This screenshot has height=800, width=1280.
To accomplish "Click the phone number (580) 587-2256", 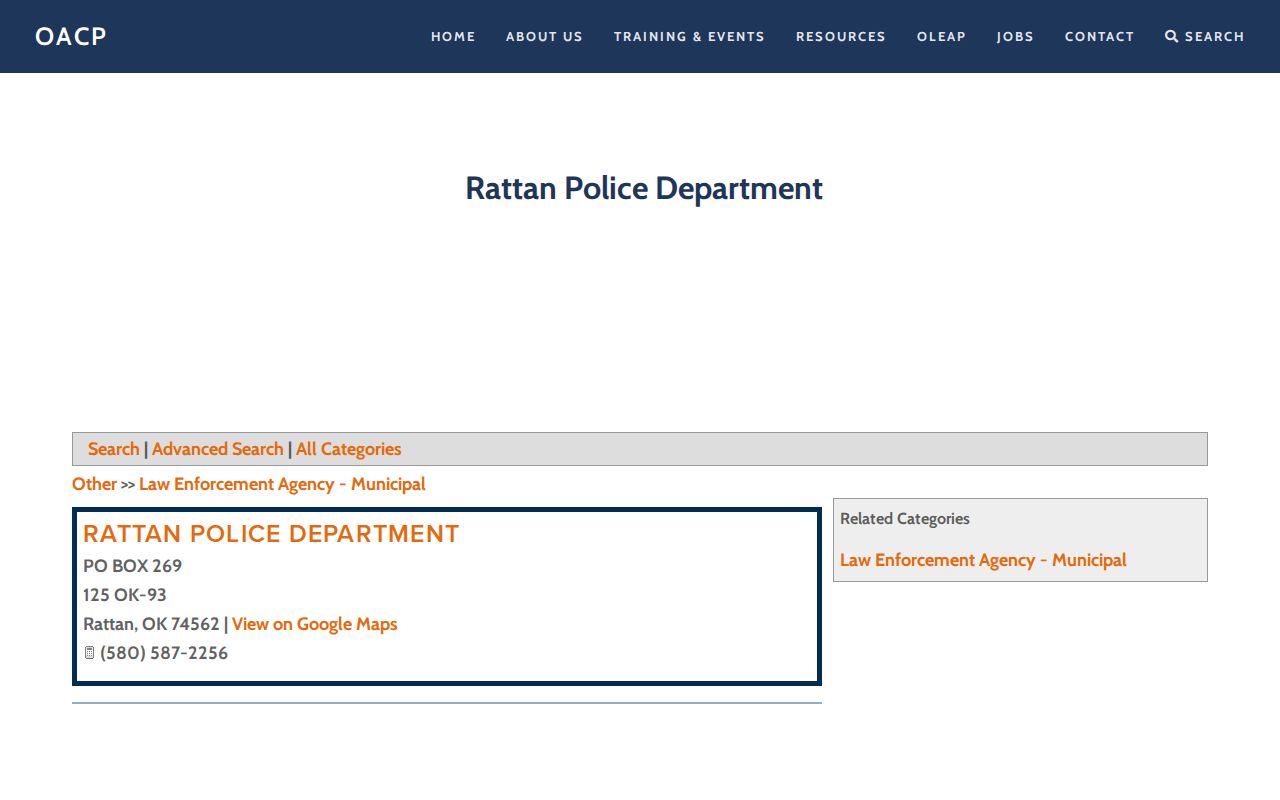I will (164, 653).
